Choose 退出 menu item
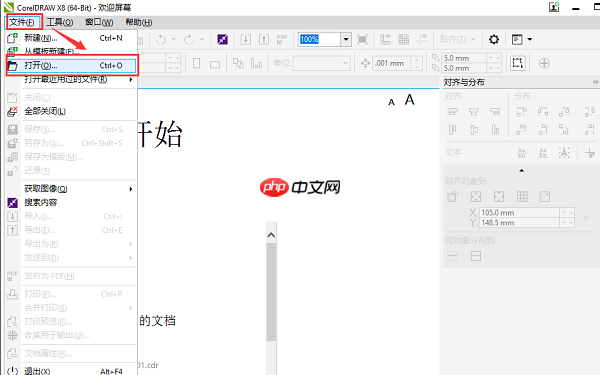 72,371
